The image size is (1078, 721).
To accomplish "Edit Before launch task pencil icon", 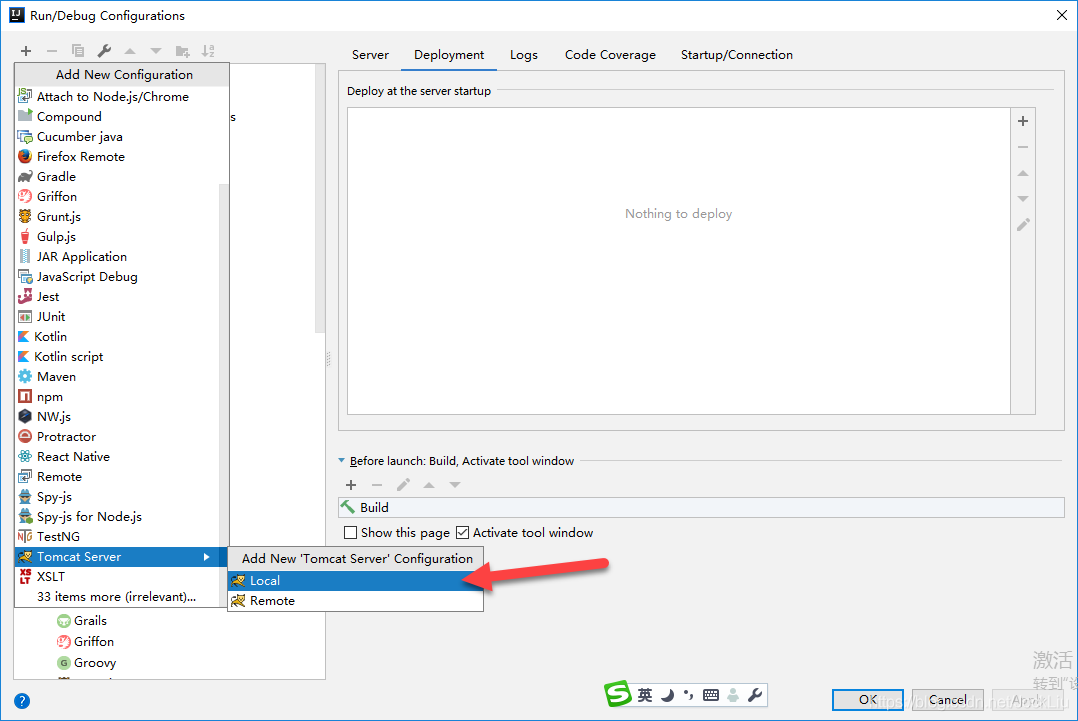I will [x=403, y=485].
